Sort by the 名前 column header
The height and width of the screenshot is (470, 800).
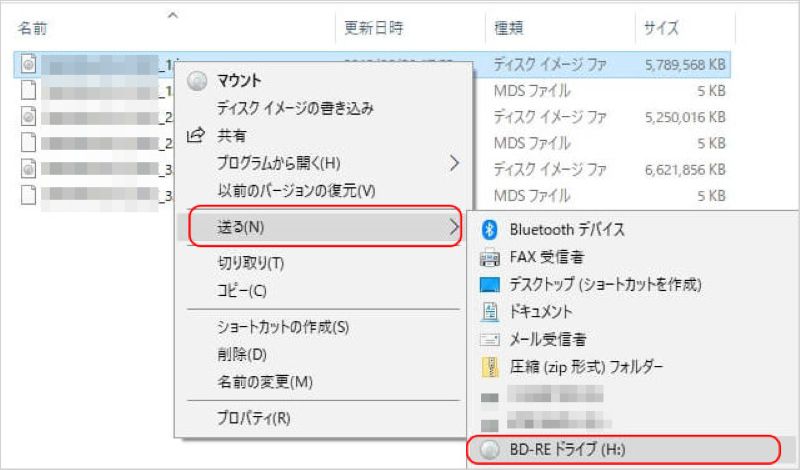coord(33,28)
